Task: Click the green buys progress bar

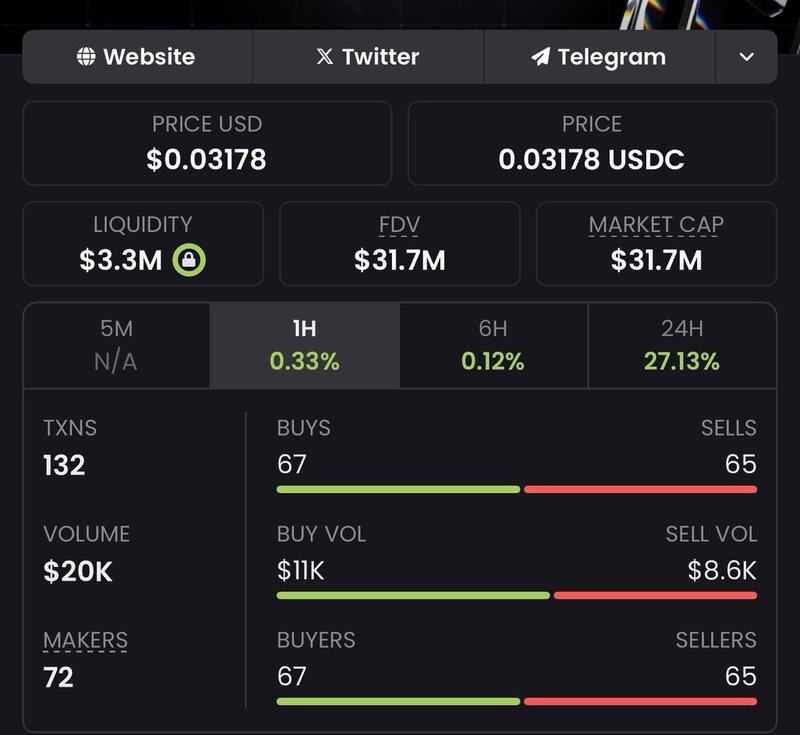Action: 398,489
